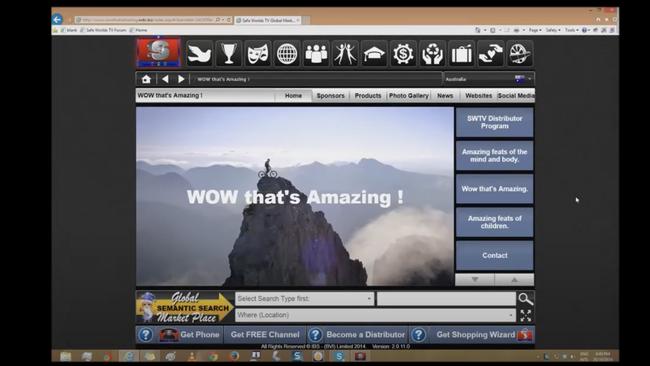The width and height of the screenshot is (650, 366).
Task: Select the theatre masks icon
Action: tap(257, 53)
